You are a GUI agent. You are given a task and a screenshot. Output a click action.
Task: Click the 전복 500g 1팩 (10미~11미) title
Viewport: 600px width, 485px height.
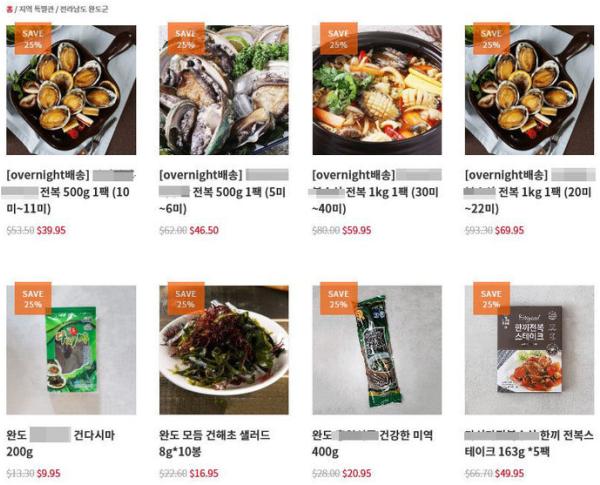pos(69,192)
